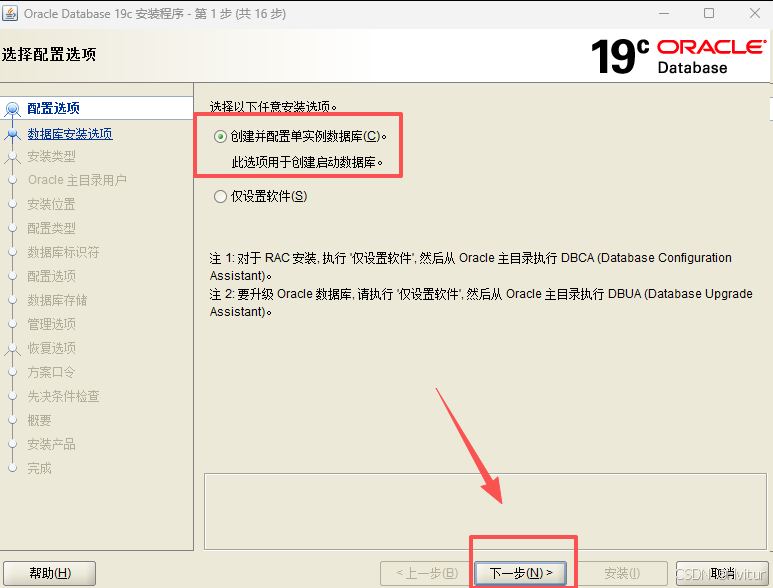Click the step marker icon beside 数据库安装选项
This screenshot has height=588, width=773.
pos(12,134)
